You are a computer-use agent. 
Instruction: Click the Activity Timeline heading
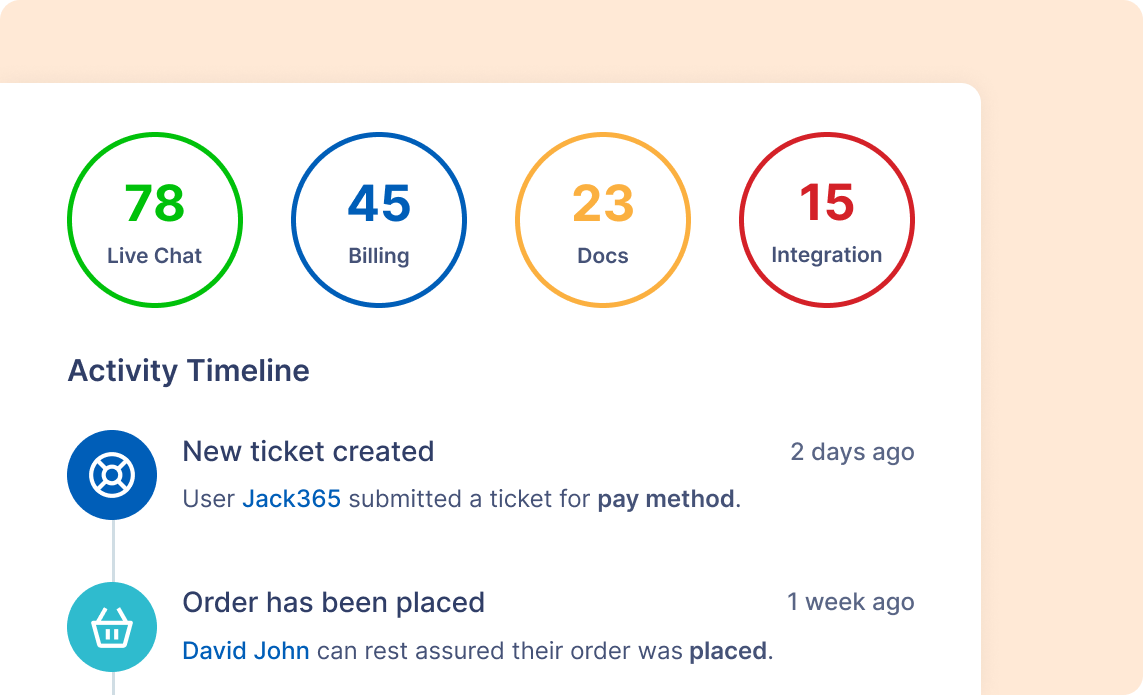pos(188,371)
